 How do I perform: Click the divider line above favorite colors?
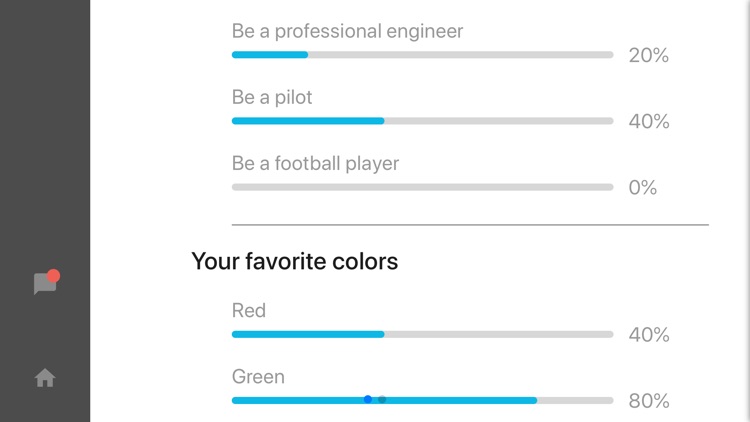(x=470, y=225)
